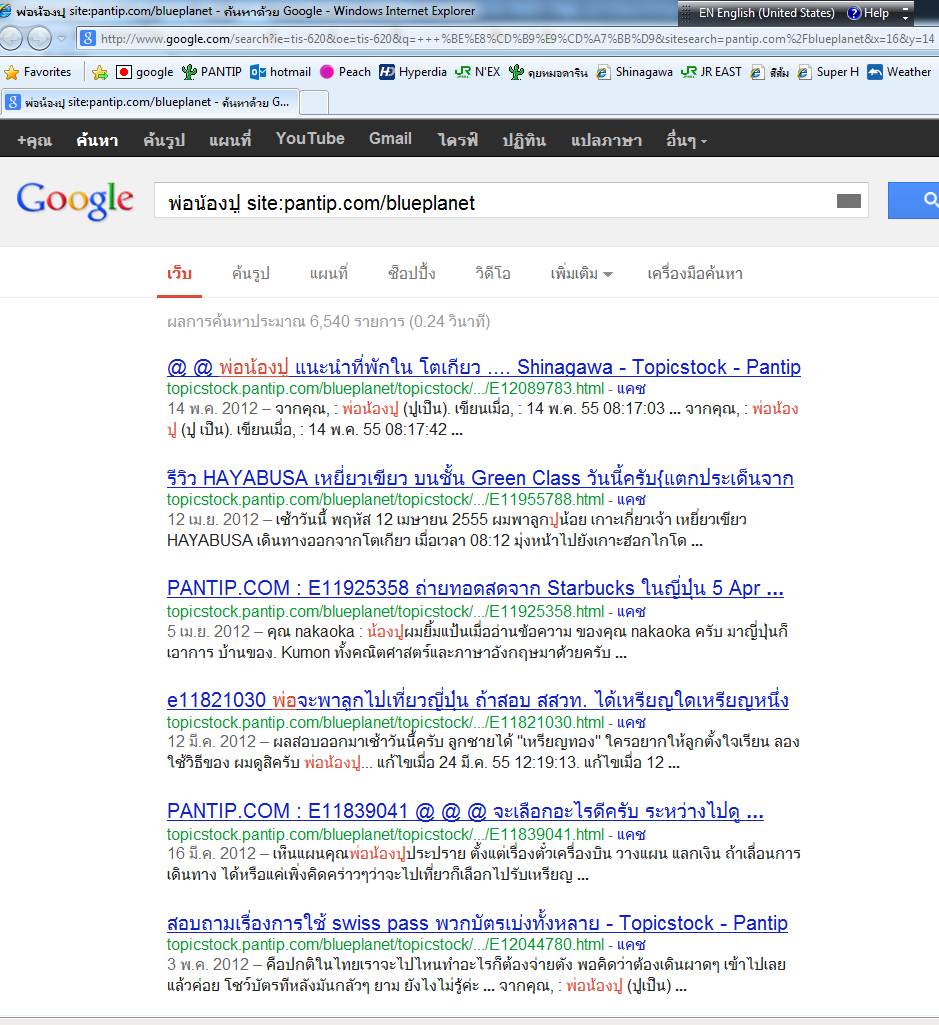Open แคช link for E12044780 result
This screenshot has height=1025, width=939.
[631, 945]
